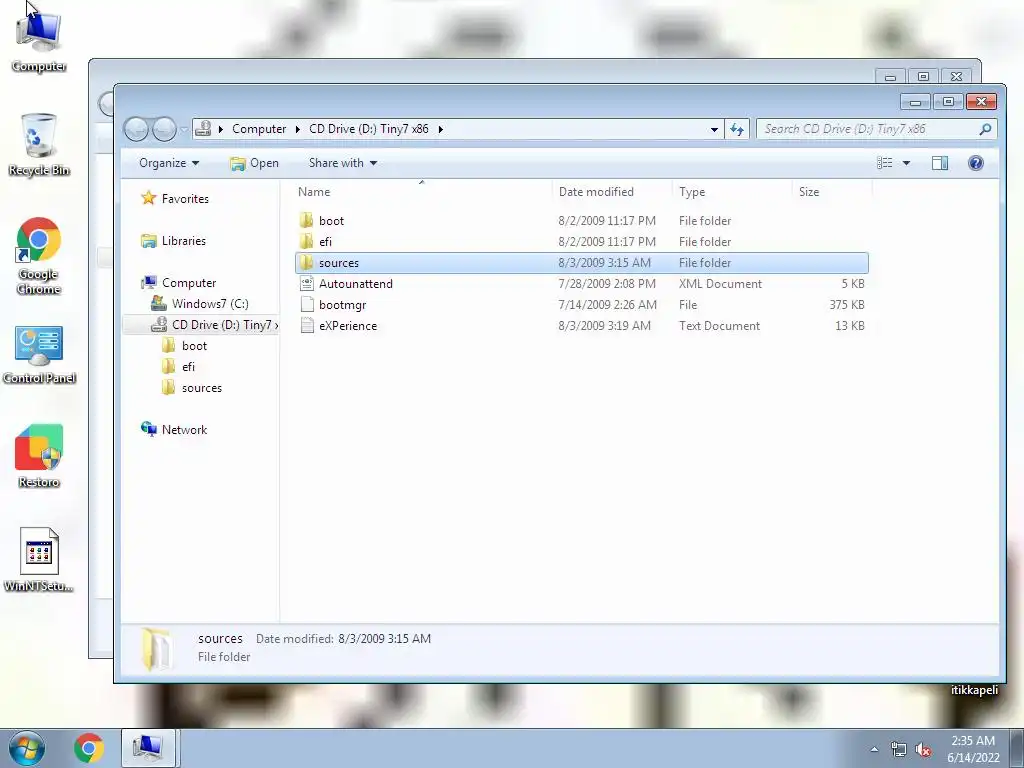Click the XML Document type cell
The image size is (1024, 768).
point(720,283)
